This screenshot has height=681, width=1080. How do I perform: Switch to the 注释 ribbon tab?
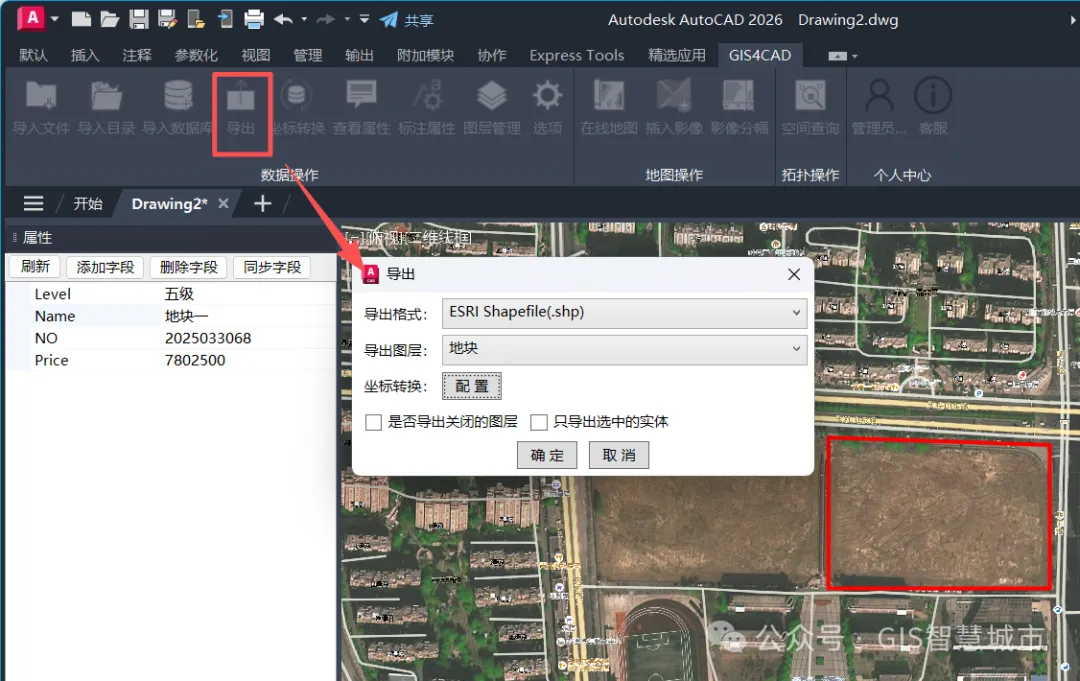[x=137, y=55]
